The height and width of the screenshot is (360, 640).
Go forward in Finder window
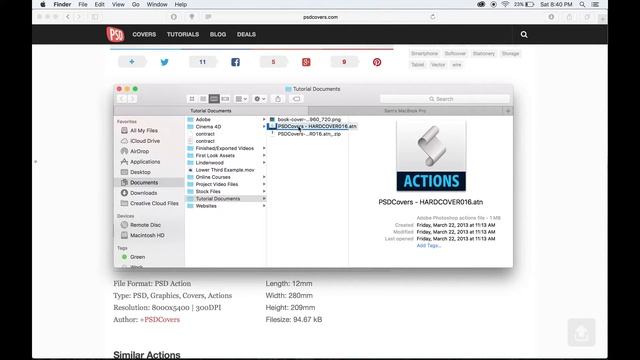coord(133,99)
